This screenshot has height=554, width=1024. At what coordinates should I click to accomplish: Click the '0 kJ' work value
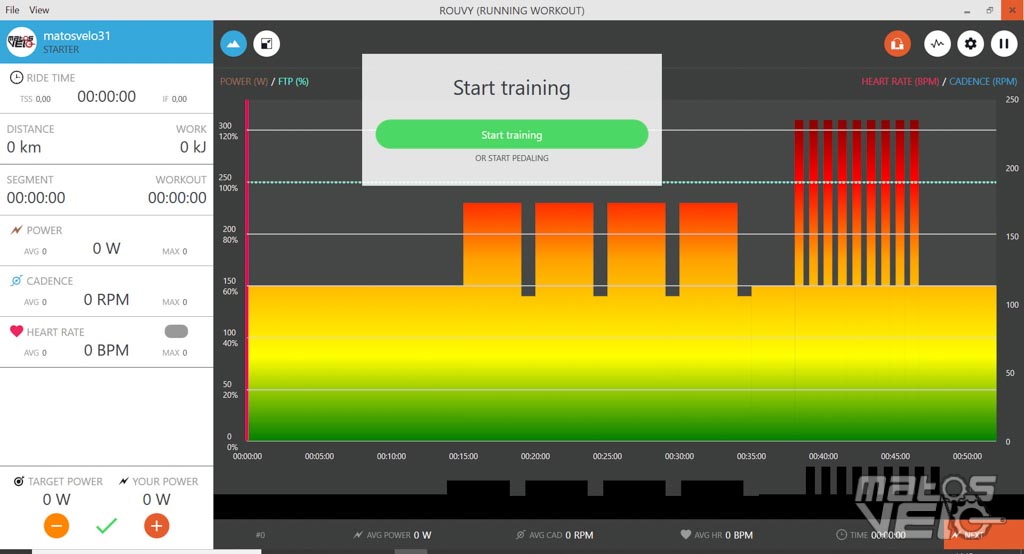(193, 147)
